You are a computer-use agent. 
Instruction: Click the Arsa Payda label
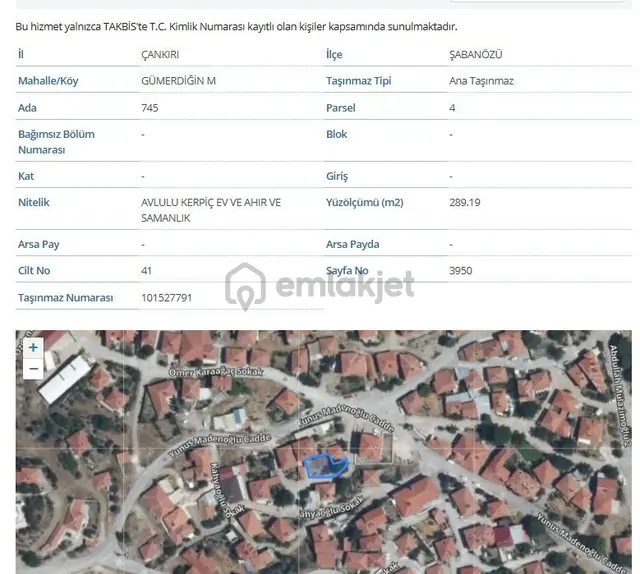click(352, 244)
